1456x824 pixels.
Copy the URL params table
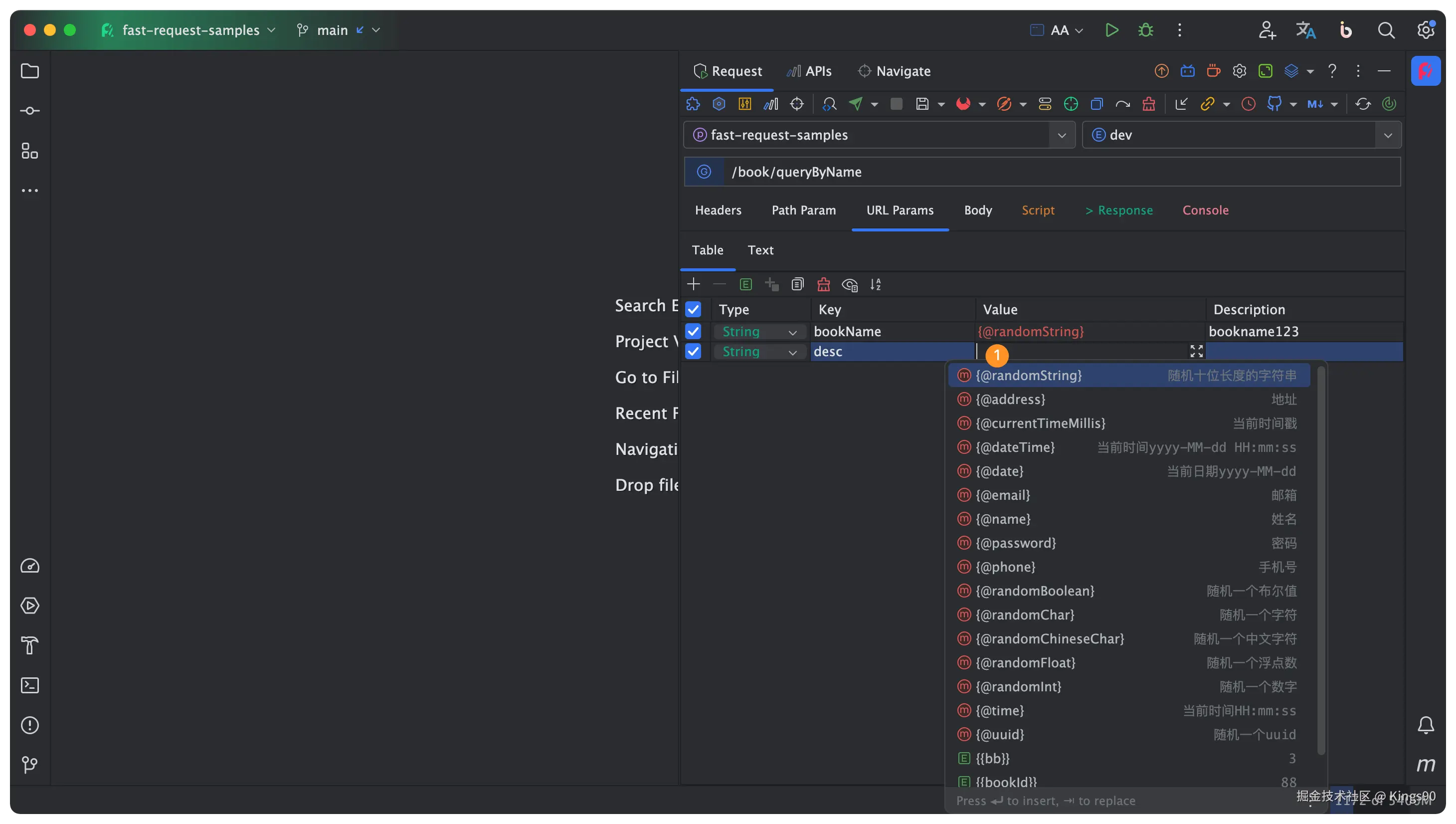tap(797, 284)
